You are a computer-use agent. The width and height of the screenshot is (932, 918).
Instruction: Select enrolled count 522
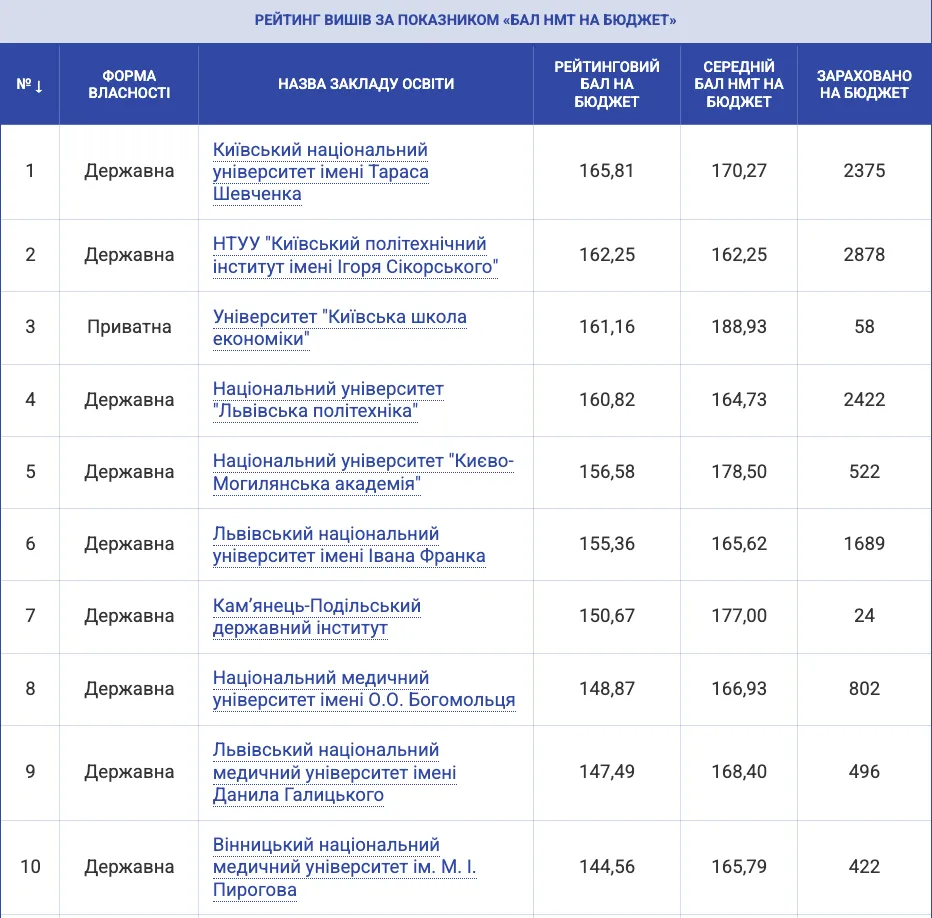pyautogui.click(x=864, y=472)
